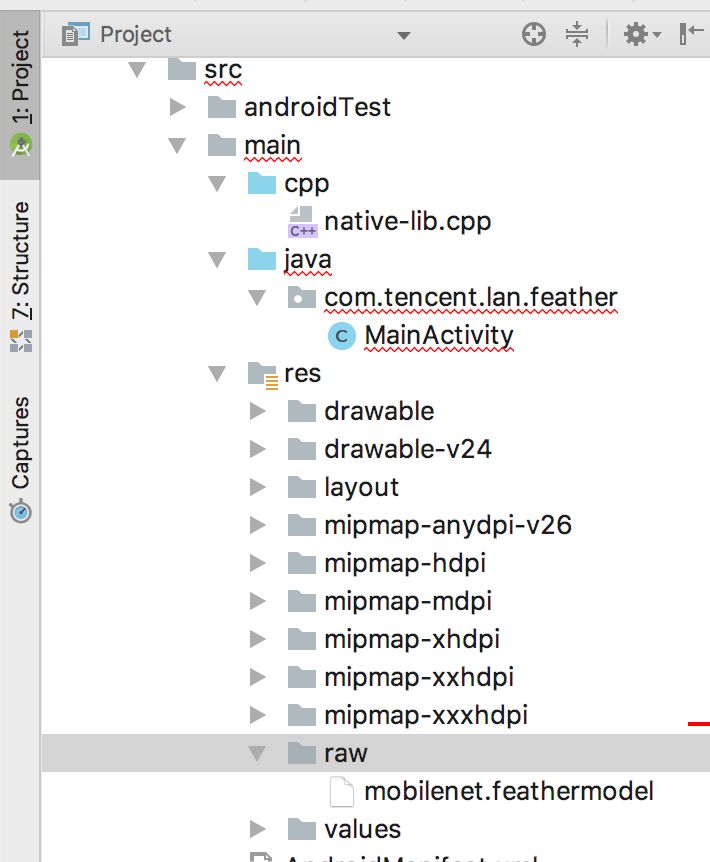Click the mipmap-xxxhdpi folder icon
The height and width of the screenshot is (862, 710).
[x=302, y=715]
